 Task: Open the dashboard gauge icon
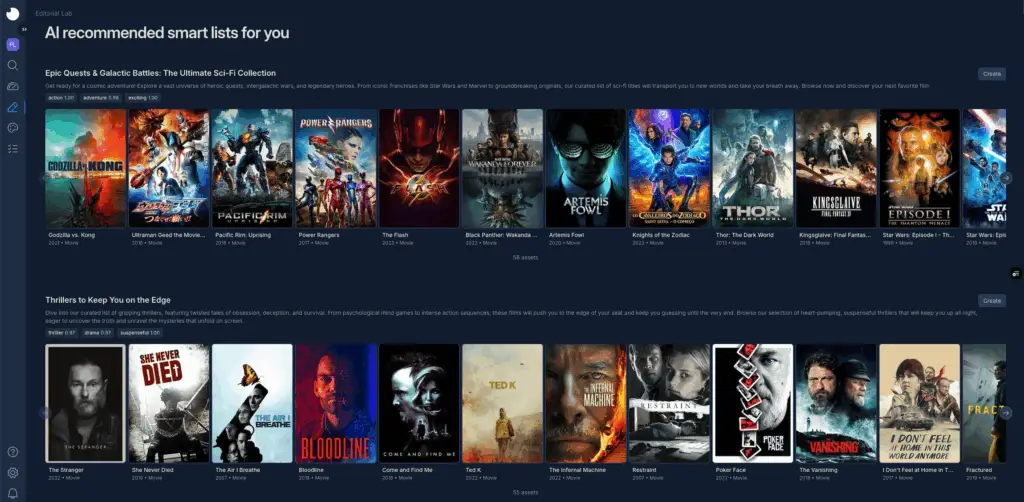coord(12,86)
